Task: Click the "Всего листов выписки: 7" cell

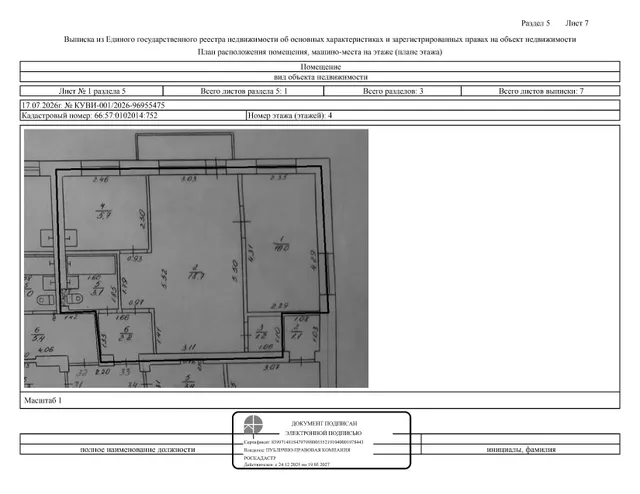Action: (x=541, y=91)
